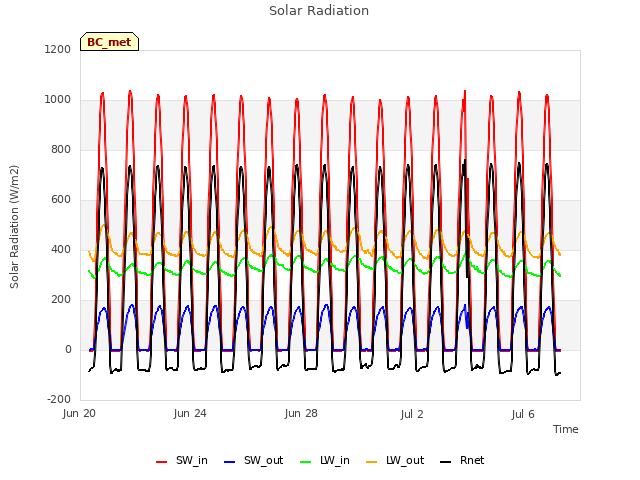This screenshot has width=640, height=480.
Task: Click the Jun 24 x-axis label
Action: coord(190,414)
